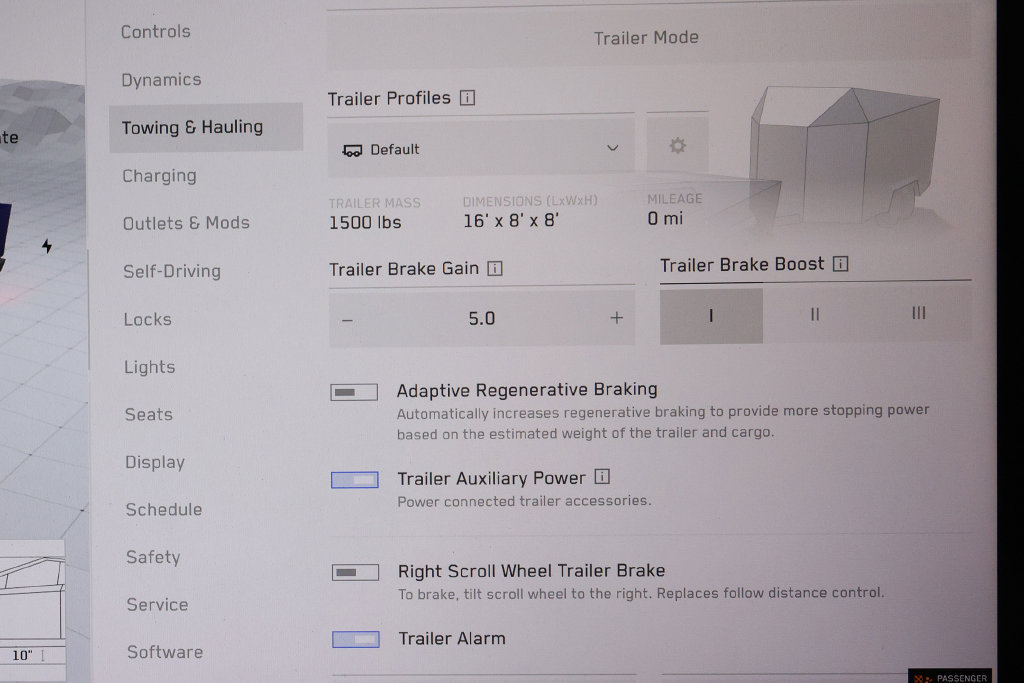The image size is (1024, 683).
Task: Decrease Trailer Brake Gain with minus
Action: [347, 320]
